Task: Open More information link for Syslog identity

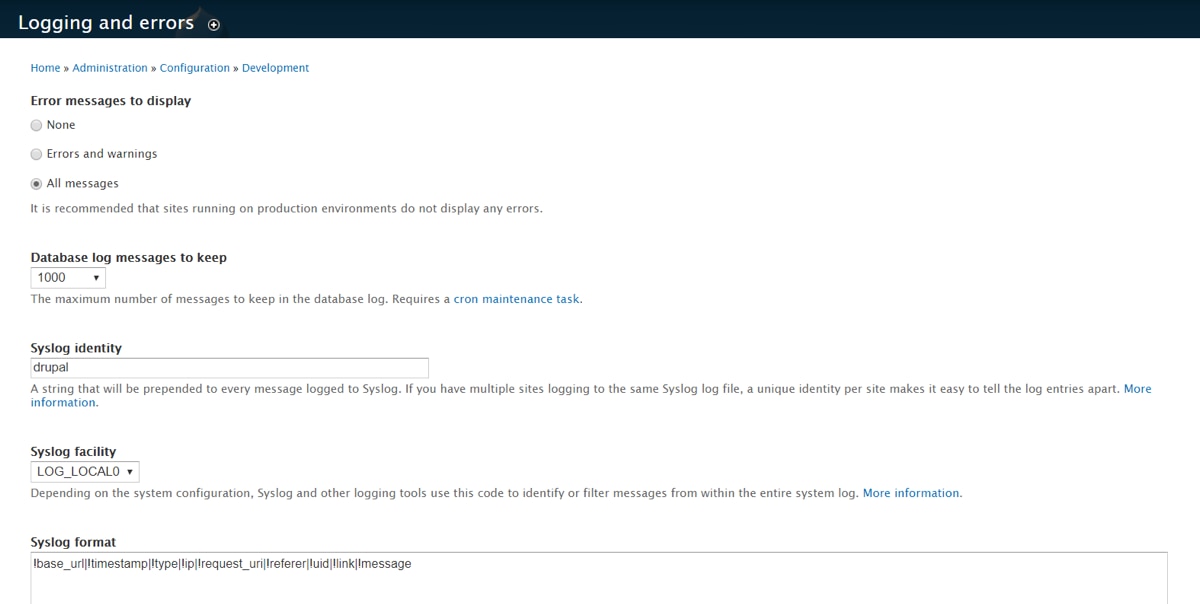Action: coord(1137,388)
